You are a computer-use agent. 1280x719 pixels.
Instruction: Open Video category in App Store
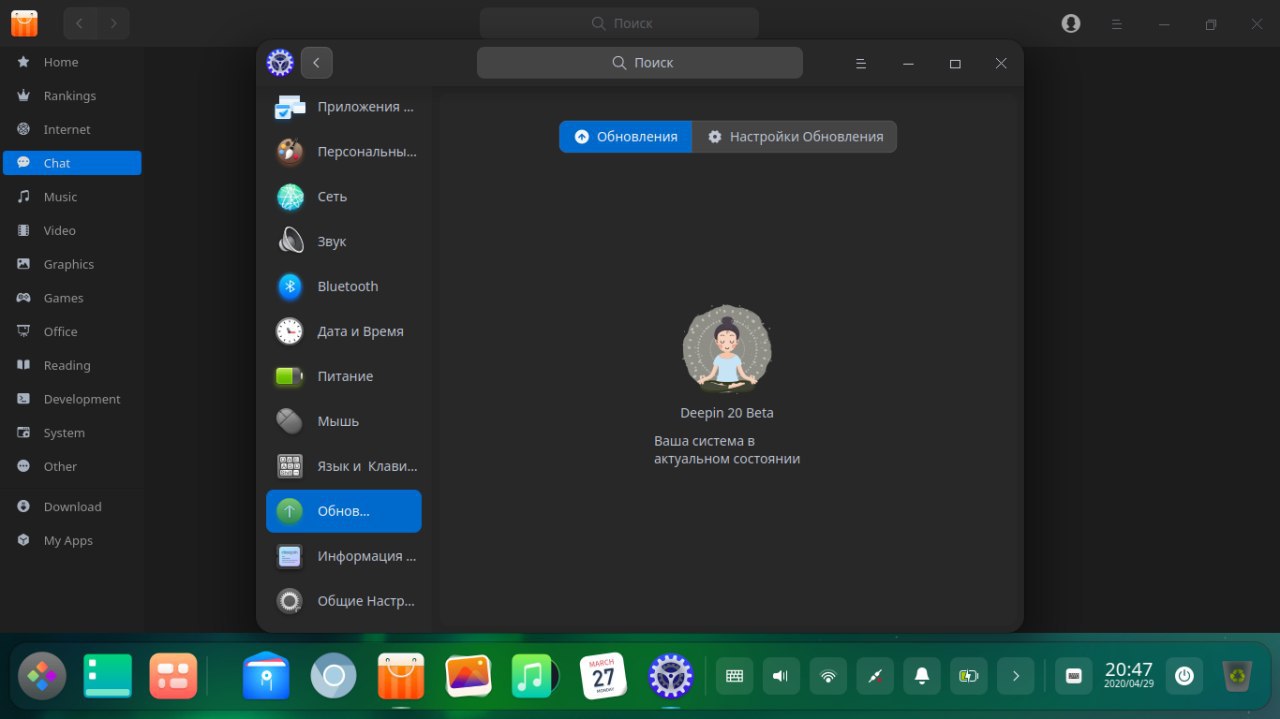click(x=72, y=231)
